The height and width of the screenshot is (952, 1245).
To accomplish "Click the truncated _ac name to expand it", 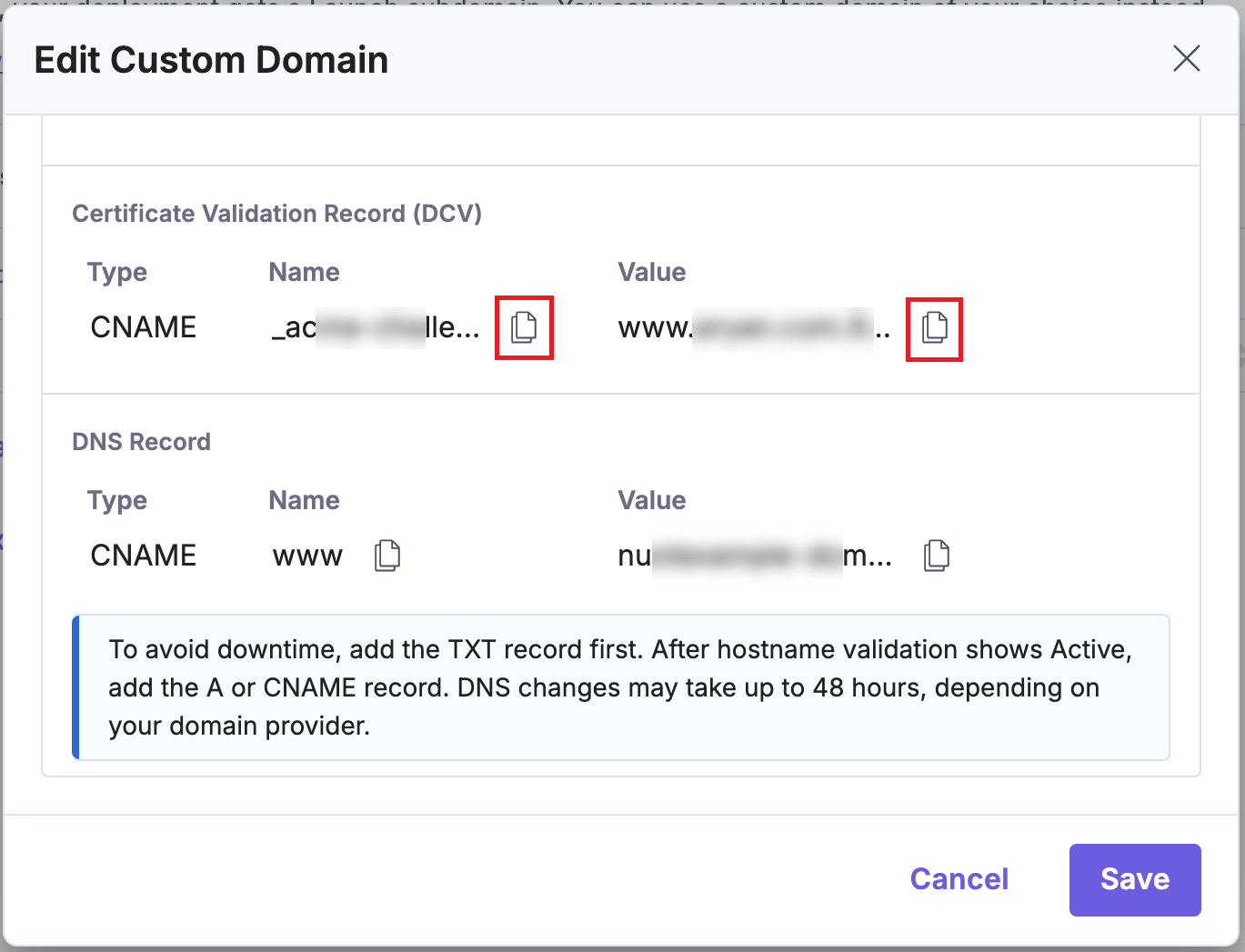I will [x=373, y=326].
